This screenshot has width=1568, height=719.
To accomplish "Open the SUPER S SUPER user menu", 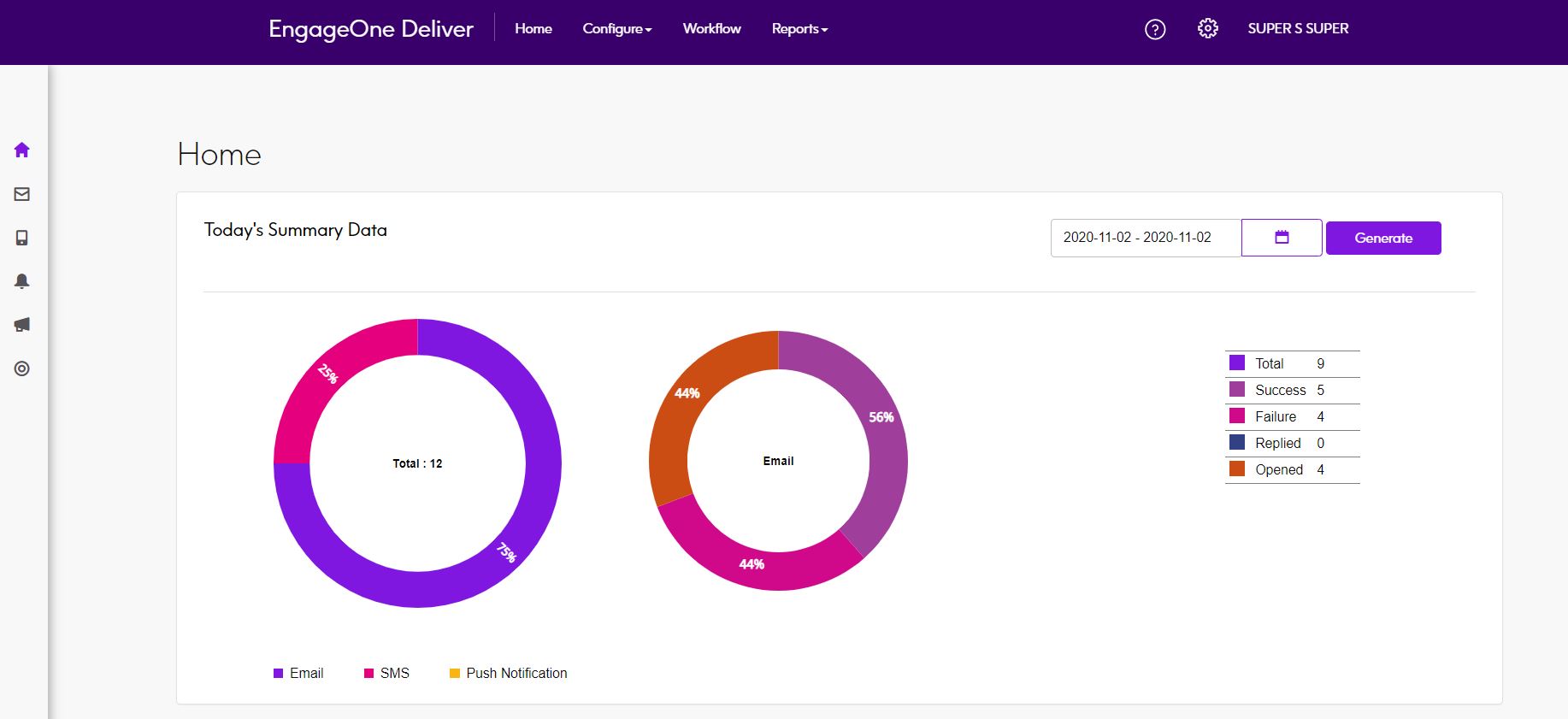I will 1298,29.
